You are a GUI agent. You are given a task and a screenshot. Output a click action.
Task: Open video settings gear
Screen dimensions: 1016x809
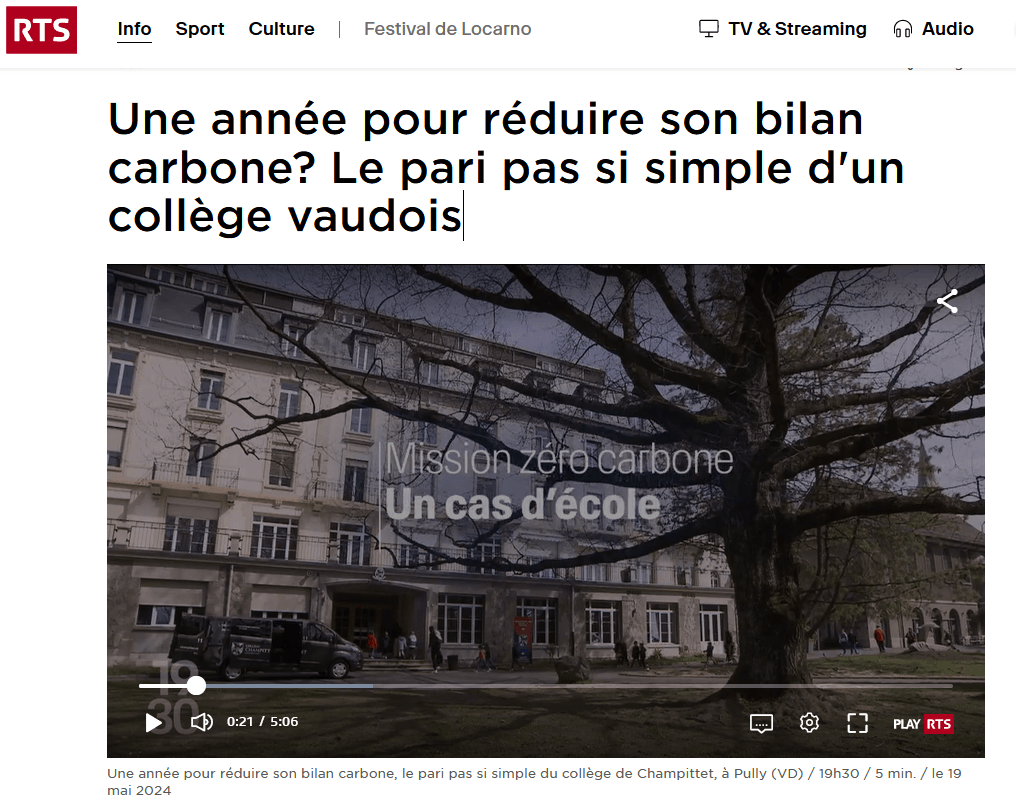click(x=809, y=722)
